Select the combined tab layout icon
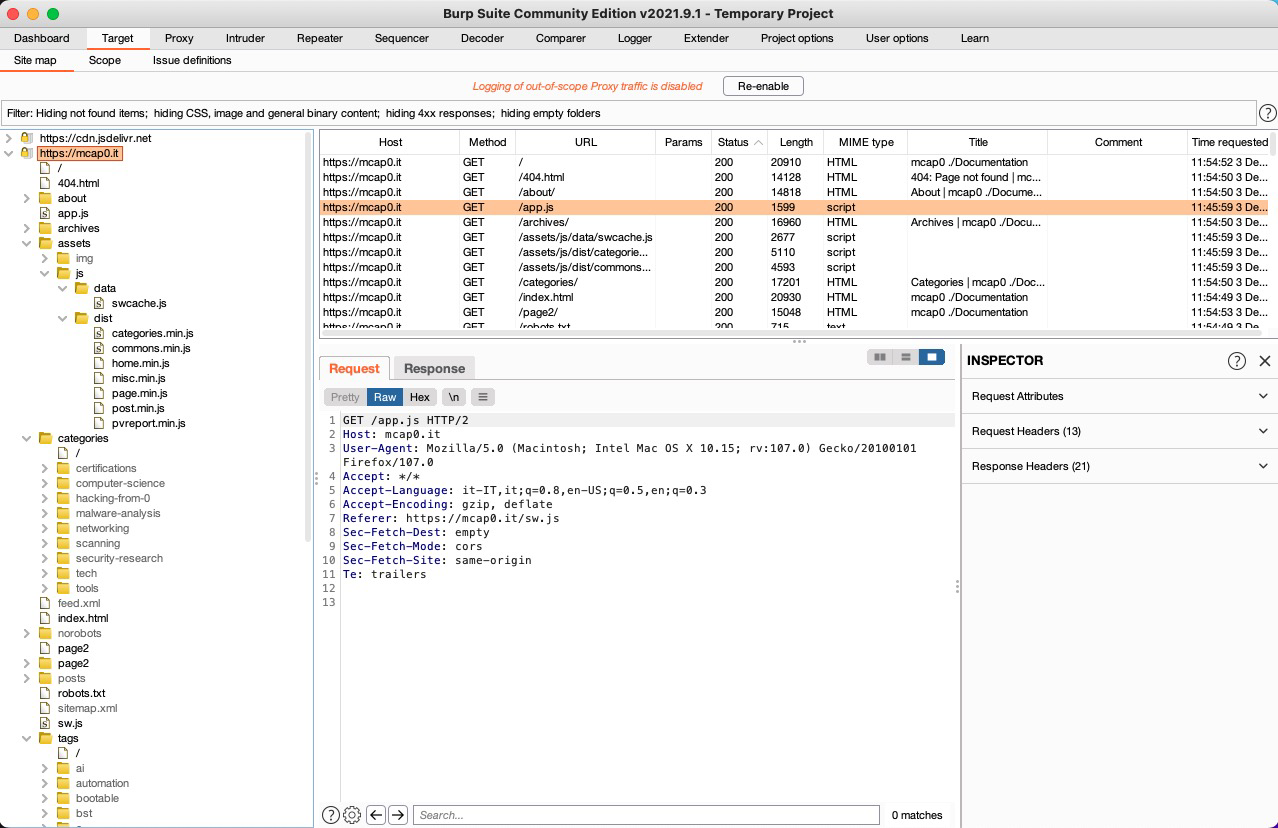1278x828 pixels. [x=932, y=357]
